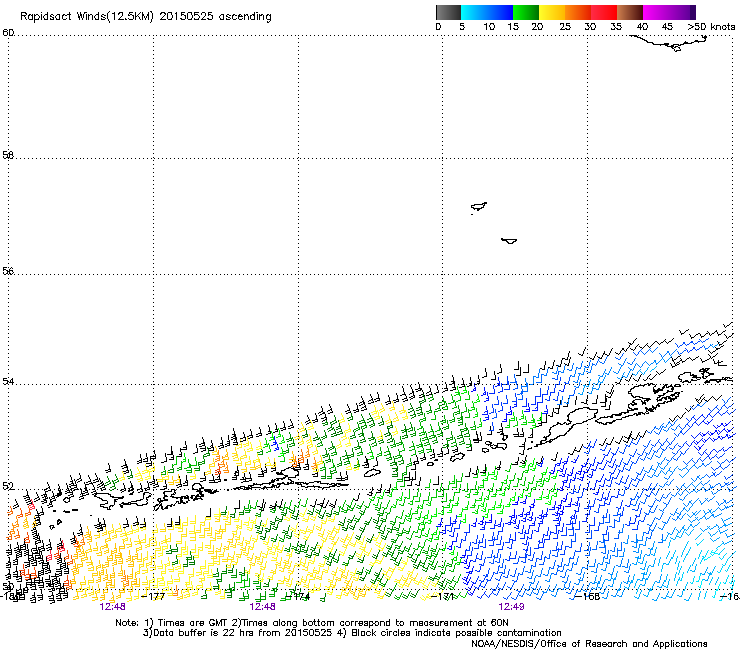
Task: Click the 'Times are GMT' note line
Action: click(x=312, y=623)
